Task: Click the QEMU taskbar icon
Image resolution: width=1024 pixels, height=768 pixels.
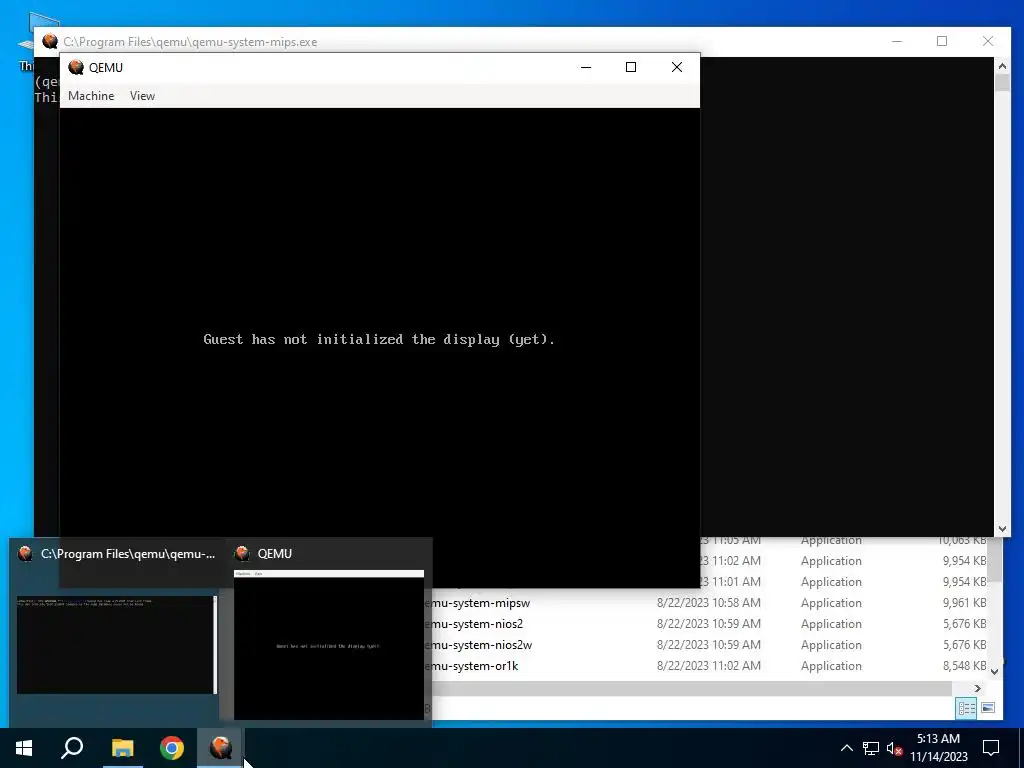Action: [221, 748]
